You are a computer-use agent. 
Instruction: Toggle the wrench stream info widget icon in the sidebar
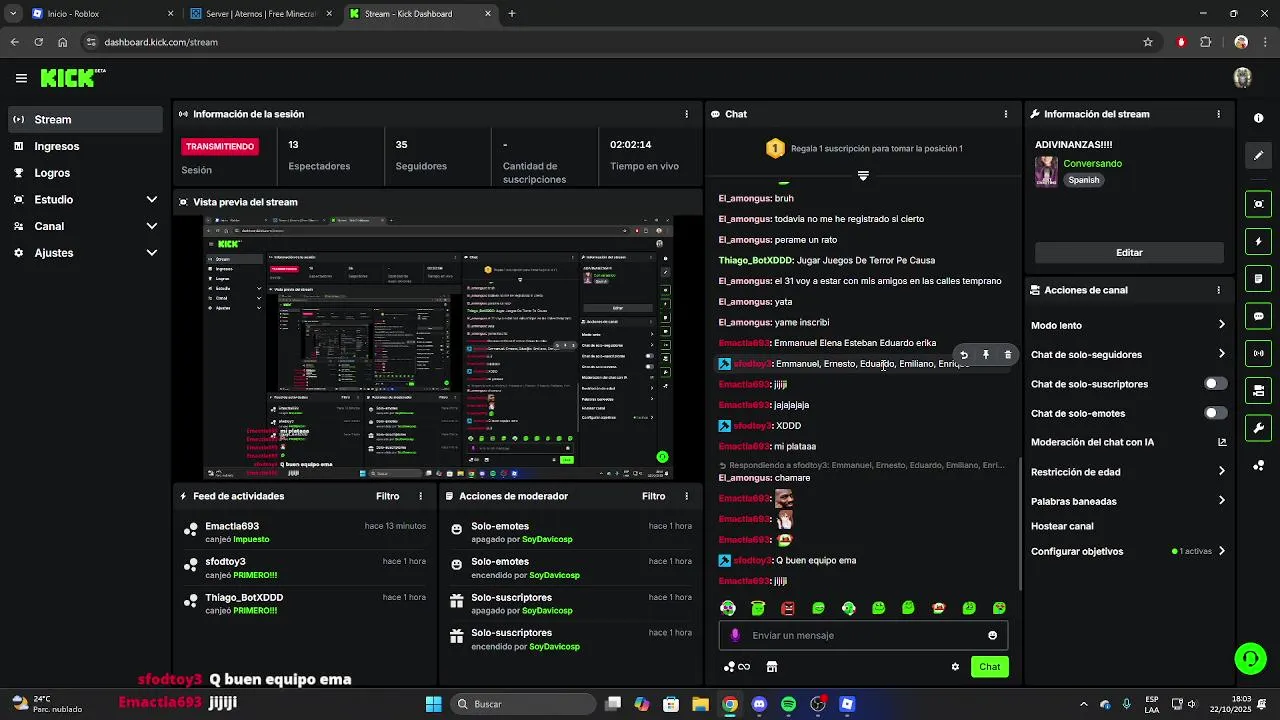pos(1258,428)
